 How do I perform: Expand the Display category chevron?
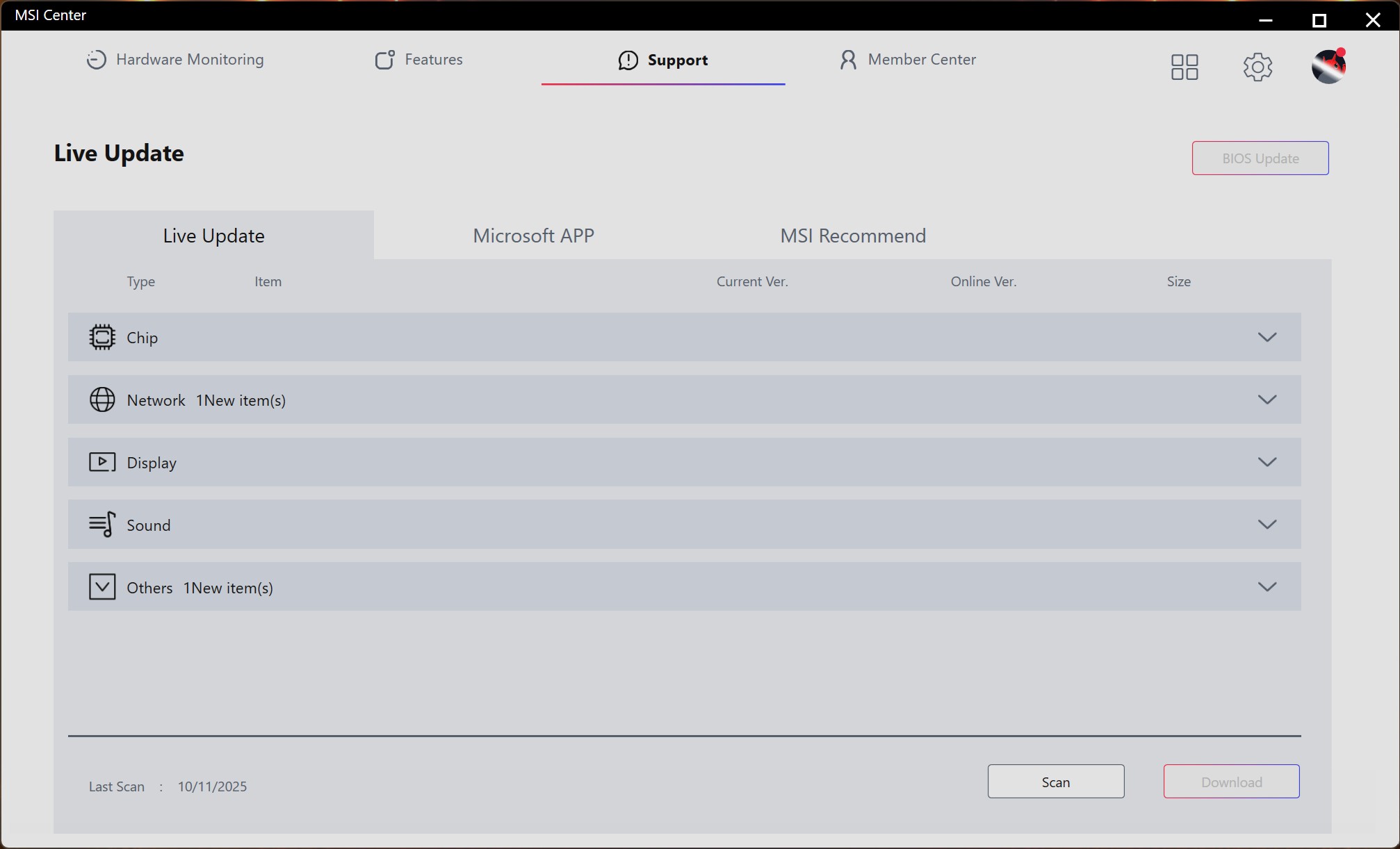click(1267, 462)
